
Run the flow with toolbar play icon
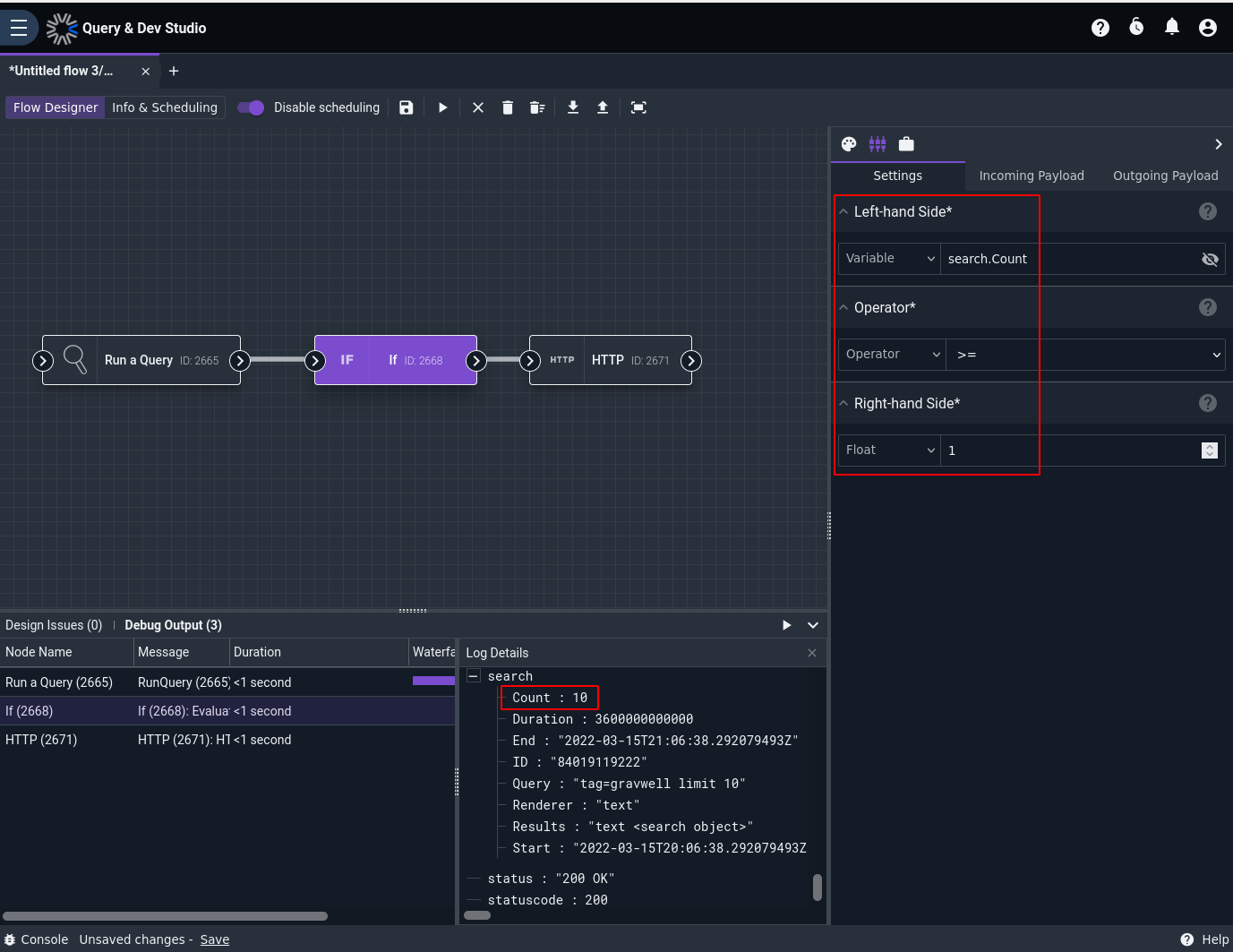coord(442,107)
